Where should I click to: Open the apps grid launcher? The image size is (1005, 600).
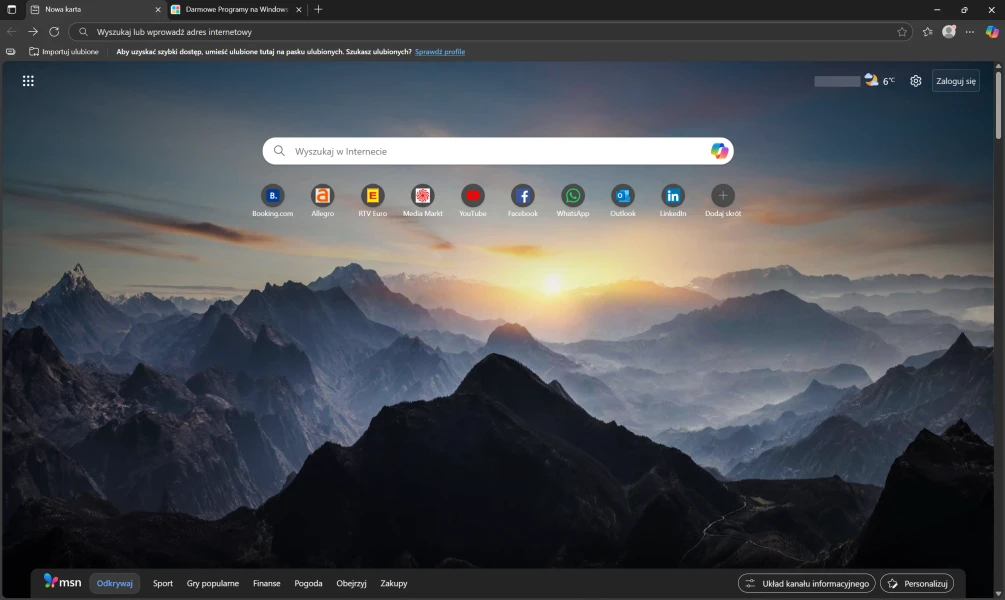28,81
